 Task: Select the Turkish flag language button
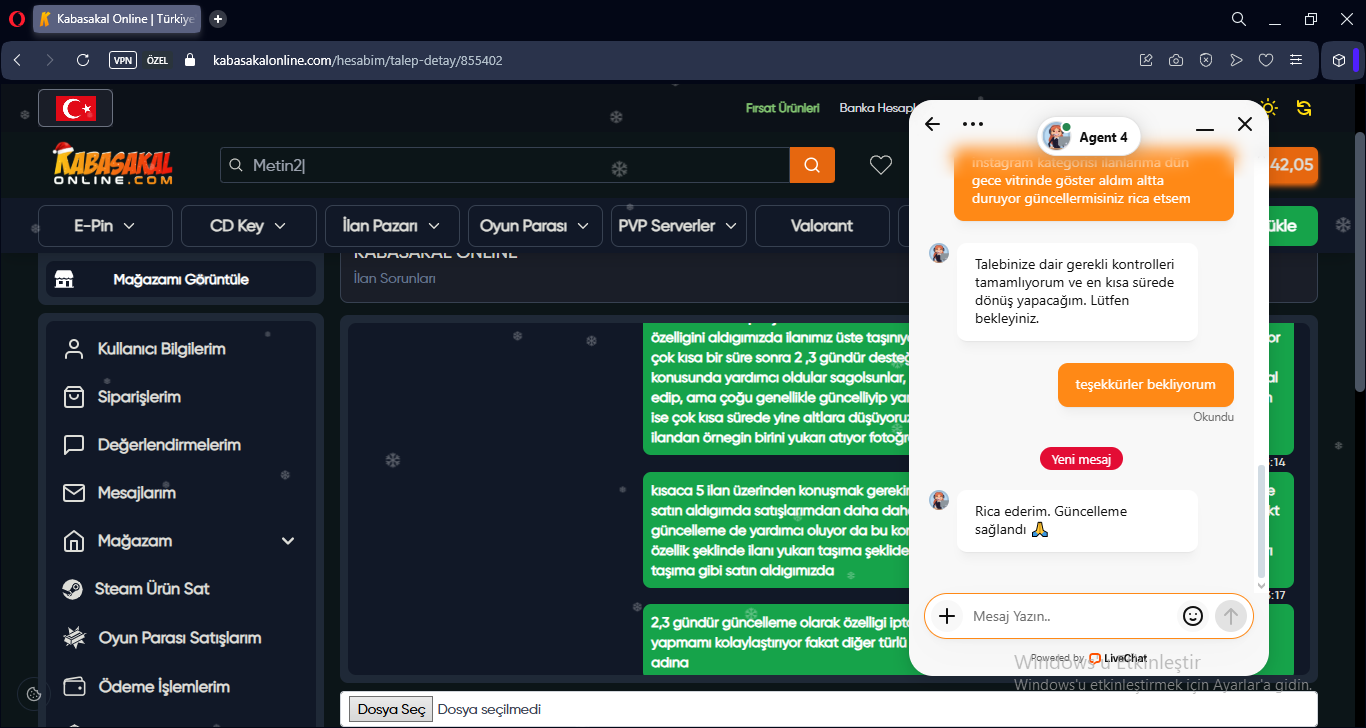click(75, 108)
